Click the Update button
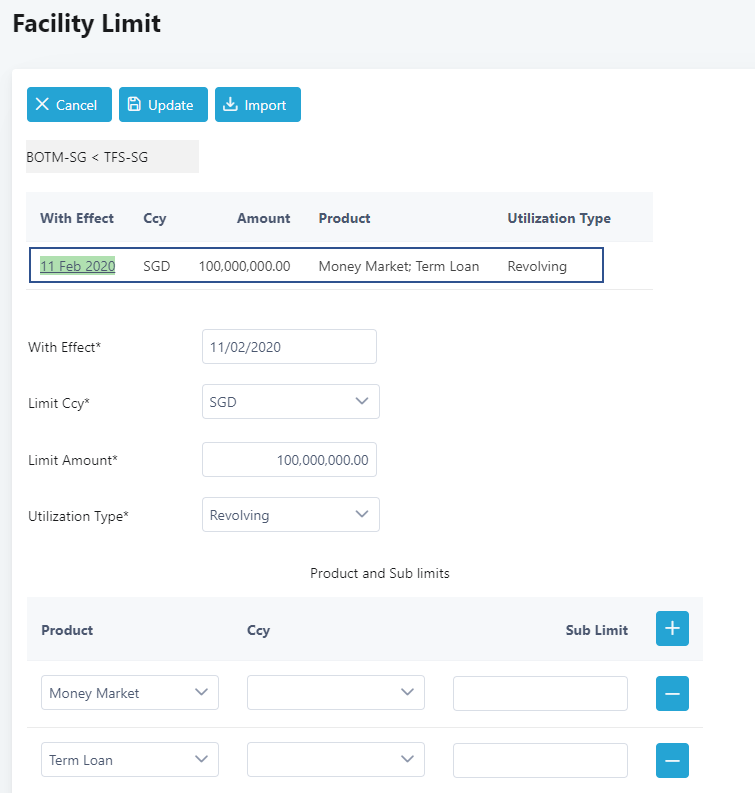Screen dimensions: 755x793 tap(163, 105)
